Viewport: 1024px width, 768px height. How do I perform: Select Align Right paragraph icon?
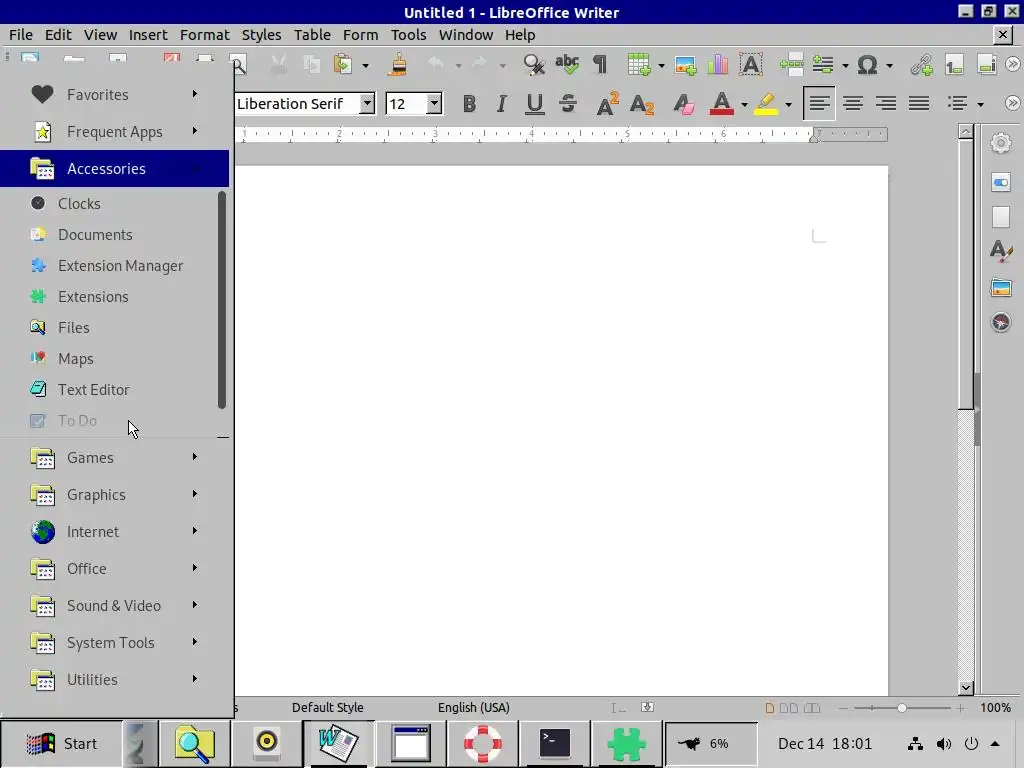tap(886, 103)
